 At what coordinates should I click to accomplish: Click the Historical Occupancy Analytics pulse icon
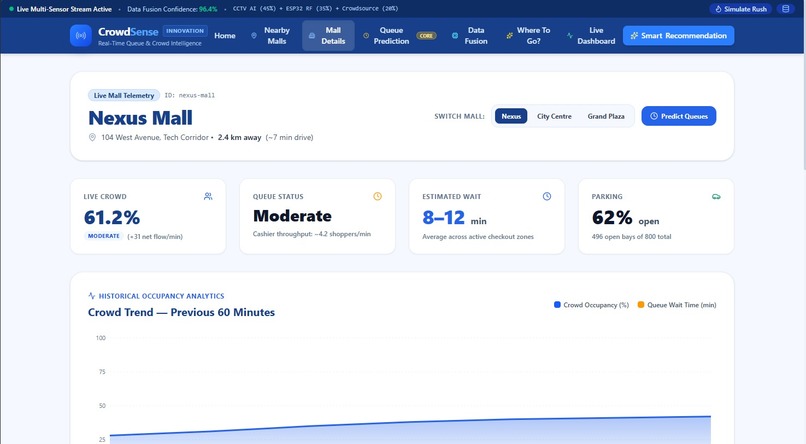pyautogui.click(x=91, y=295)
